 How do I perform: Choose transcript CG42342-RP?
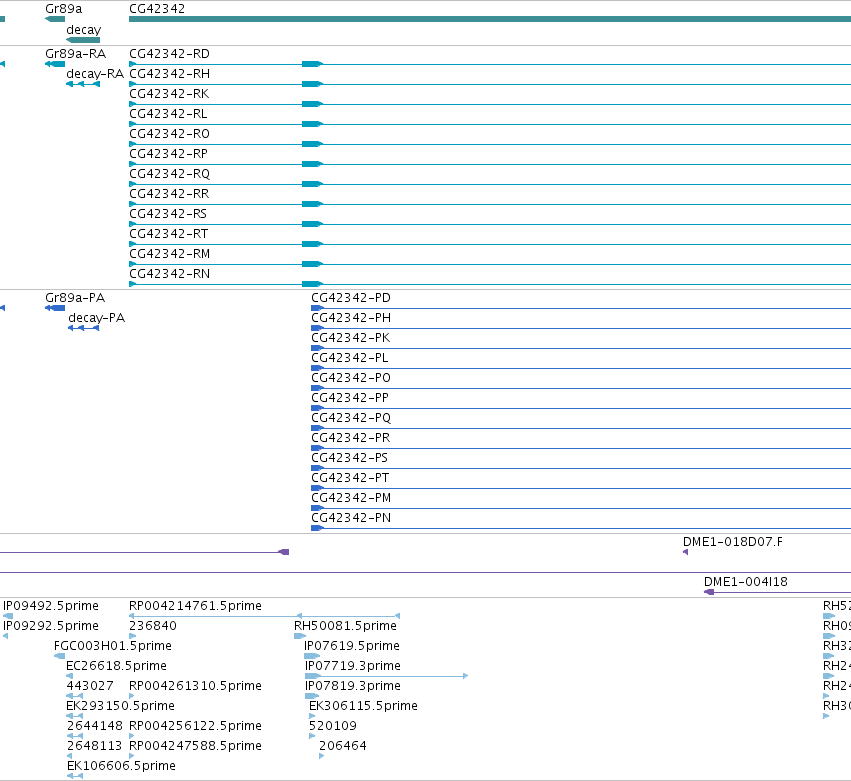tap(168, 154)
